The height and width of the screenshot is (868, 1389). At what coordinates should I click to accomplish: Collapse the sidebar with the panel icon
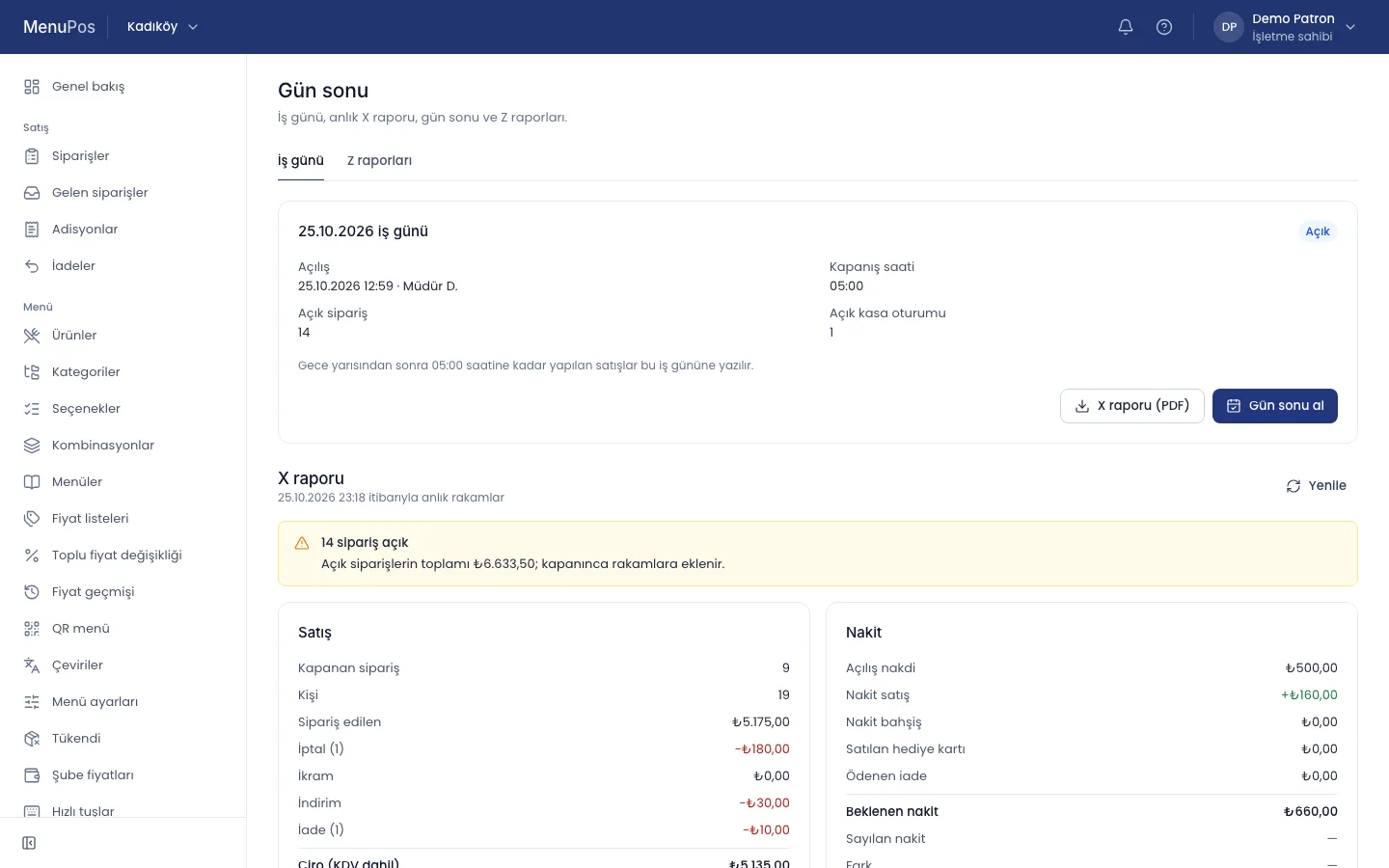pos(29,843)
